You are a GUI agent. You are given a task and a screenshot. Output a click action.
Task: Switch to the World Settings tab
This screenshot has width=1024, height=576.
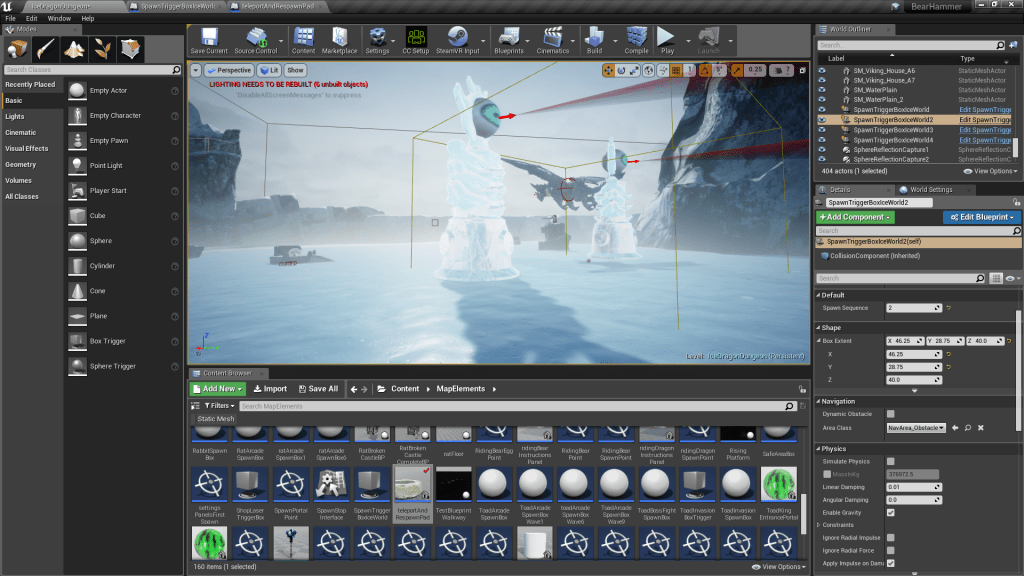tap(931, 189)
